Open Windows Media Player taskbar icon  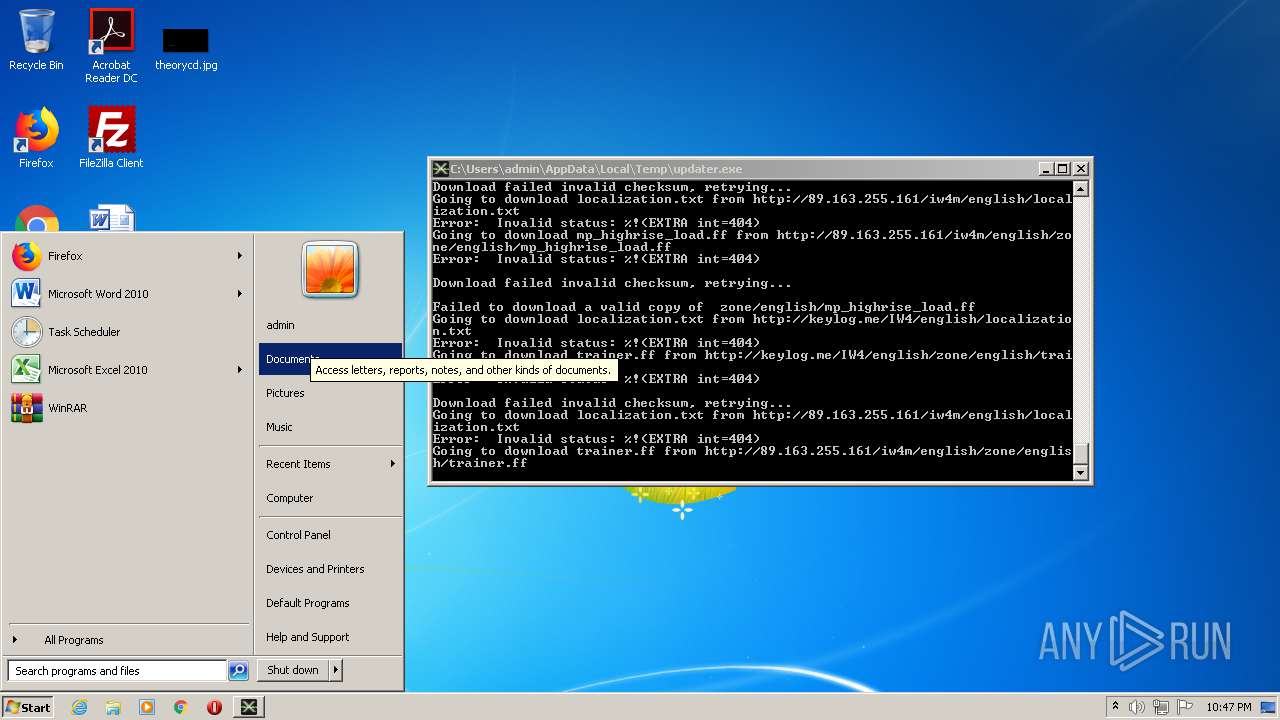[147, 707]
